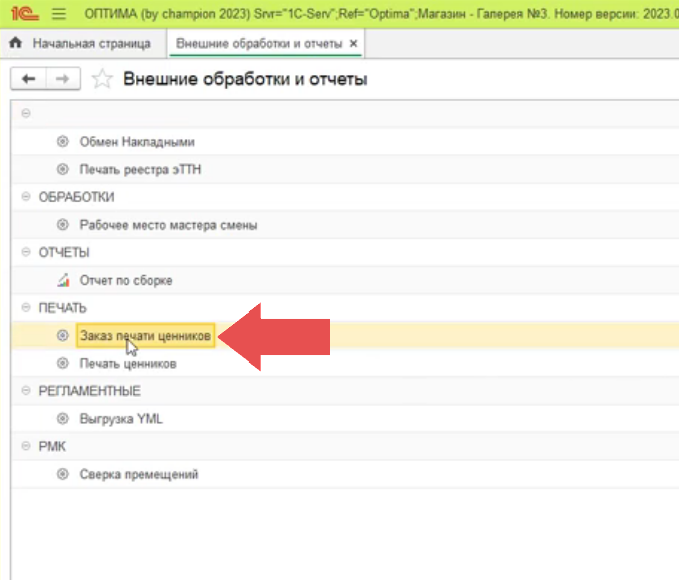This screenshot has width=679, height=580.
Task: Collapse the РЕГЛАМЕНТНЫЕ group
Action: click(25, 391)
